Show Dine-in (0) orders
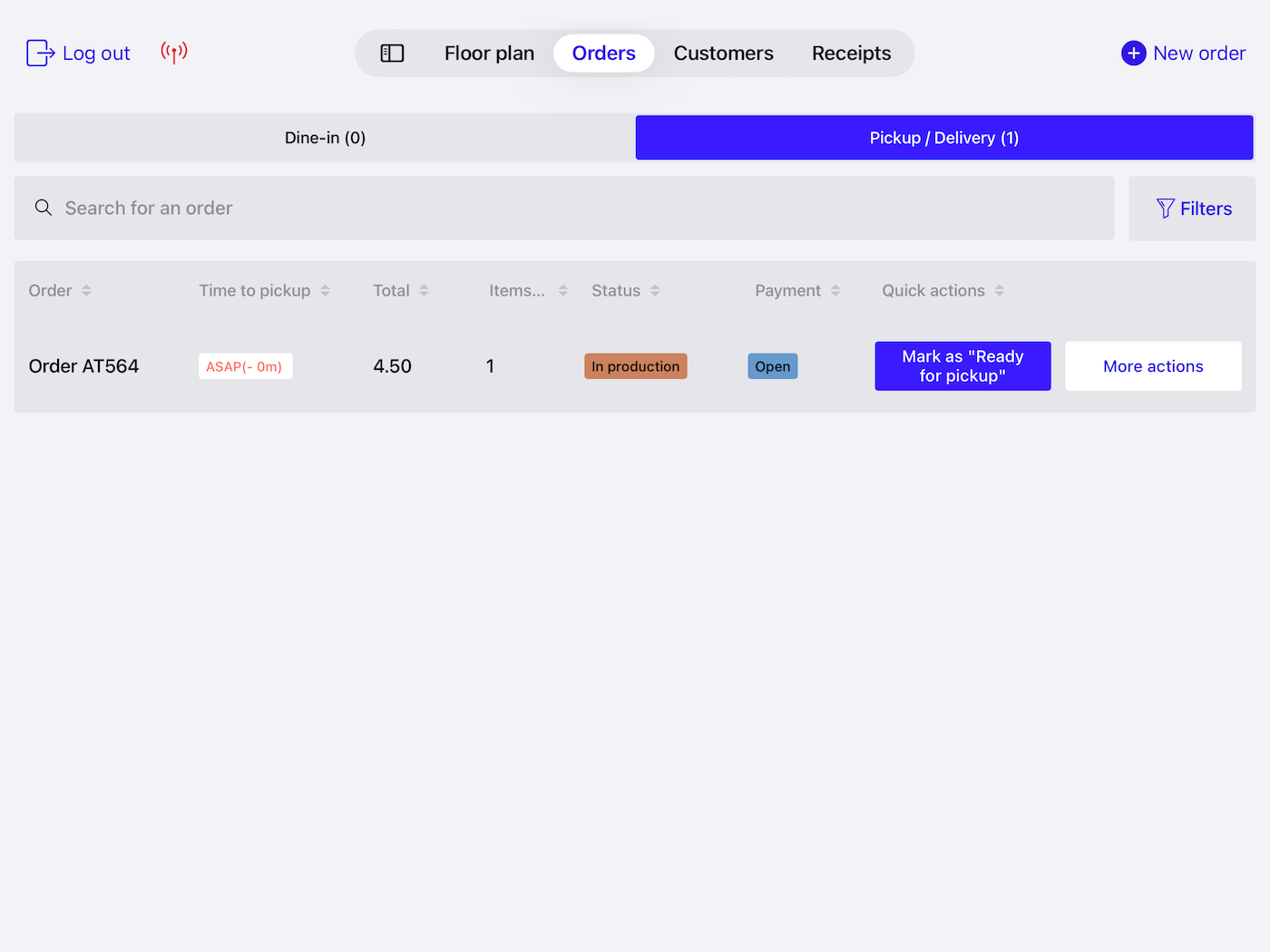This screenshot has width=1270, height=952. tap(325, 138)
